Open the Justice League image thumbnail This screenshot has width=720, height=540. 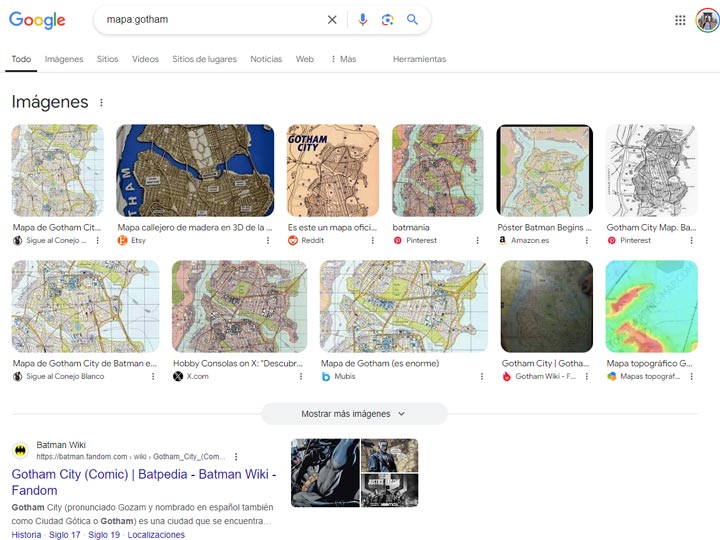point(390,490)
